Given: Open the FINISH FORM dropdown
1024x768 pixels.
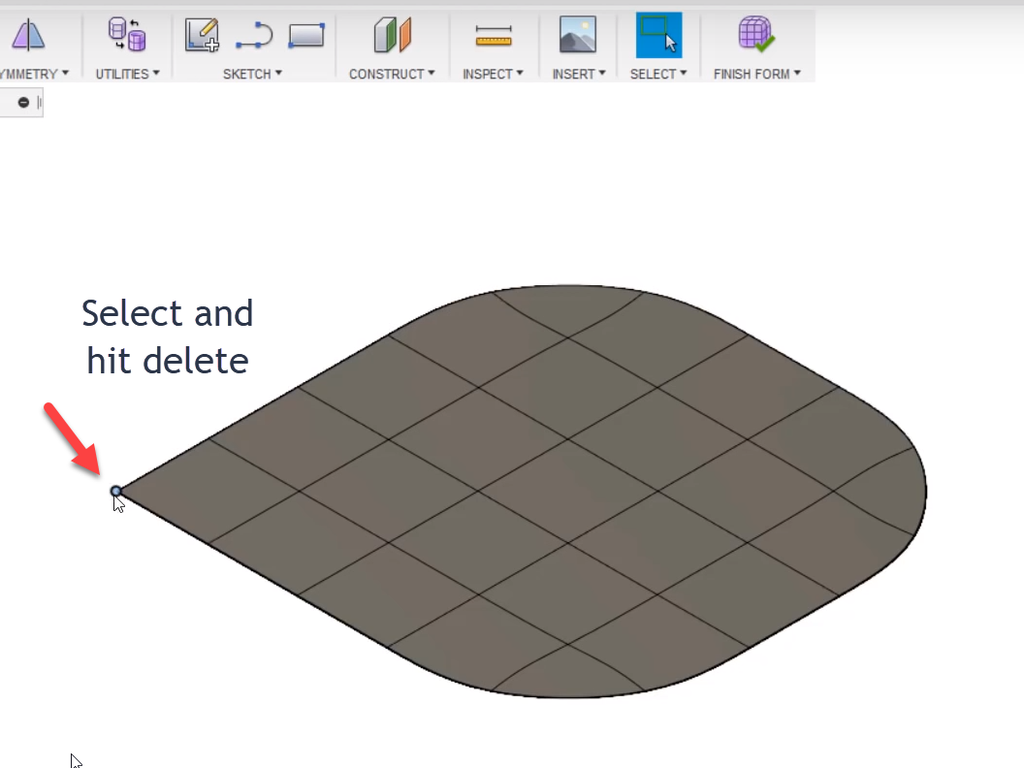Looking at the screenshot, I should 757,73.
